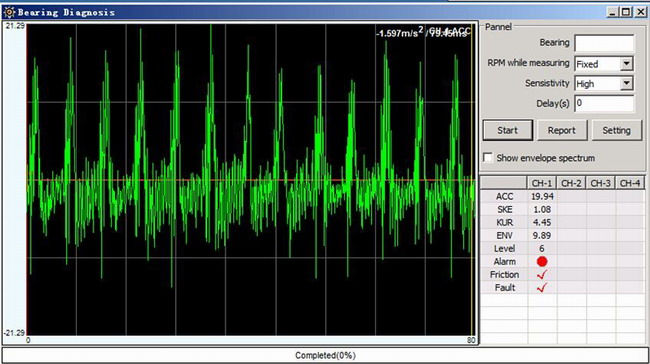
Task: Click the Level value 6
Action: coord(542,248)
